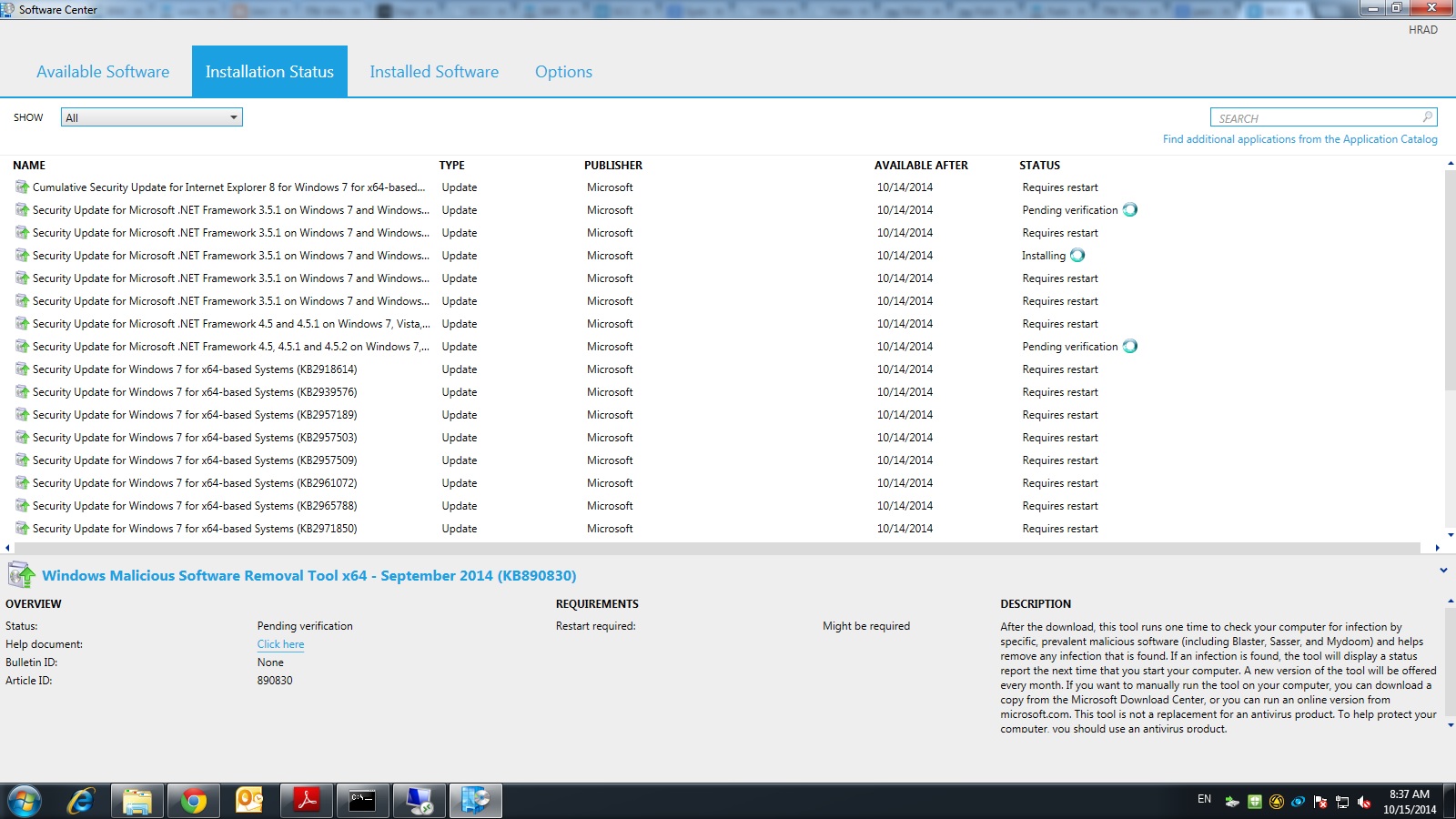Click the horizontal scrollbar right arrow

[1437, 548]
